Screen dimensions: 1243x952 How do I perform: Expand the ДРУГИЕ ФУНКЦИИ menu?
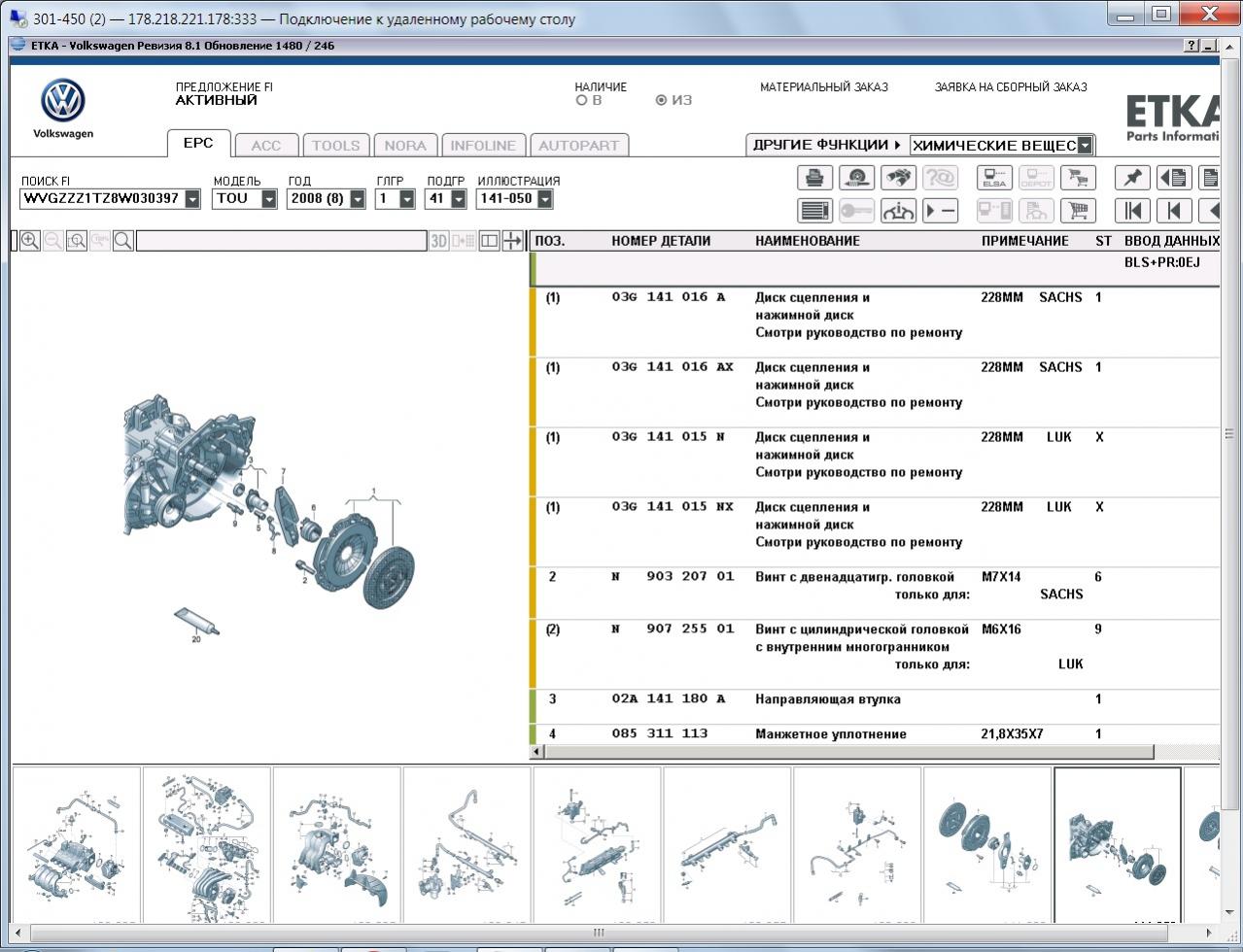(x=827, y=145)
